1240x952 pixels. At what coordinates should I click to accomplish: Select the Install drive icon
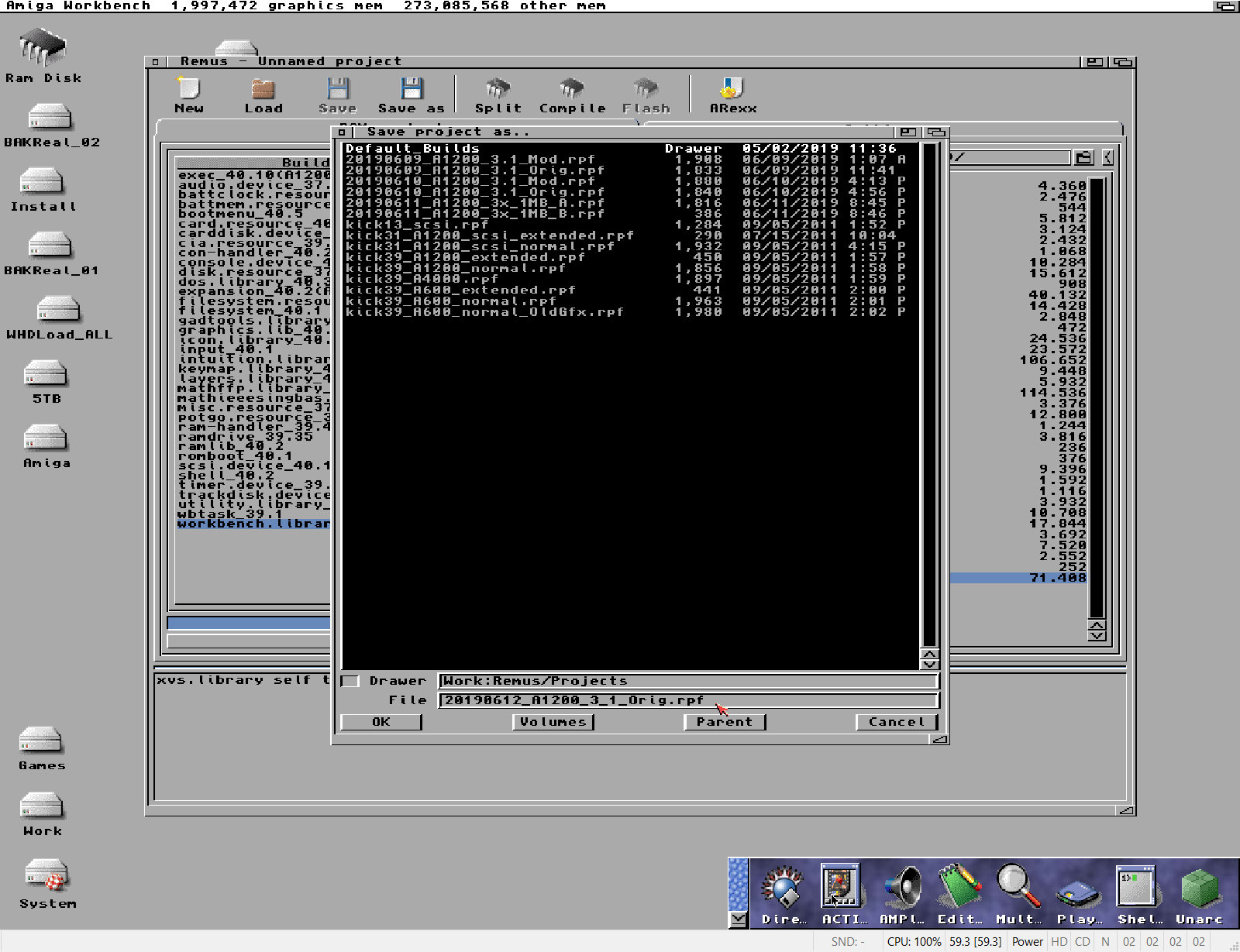pyautogui.click(x=43, y=191)
